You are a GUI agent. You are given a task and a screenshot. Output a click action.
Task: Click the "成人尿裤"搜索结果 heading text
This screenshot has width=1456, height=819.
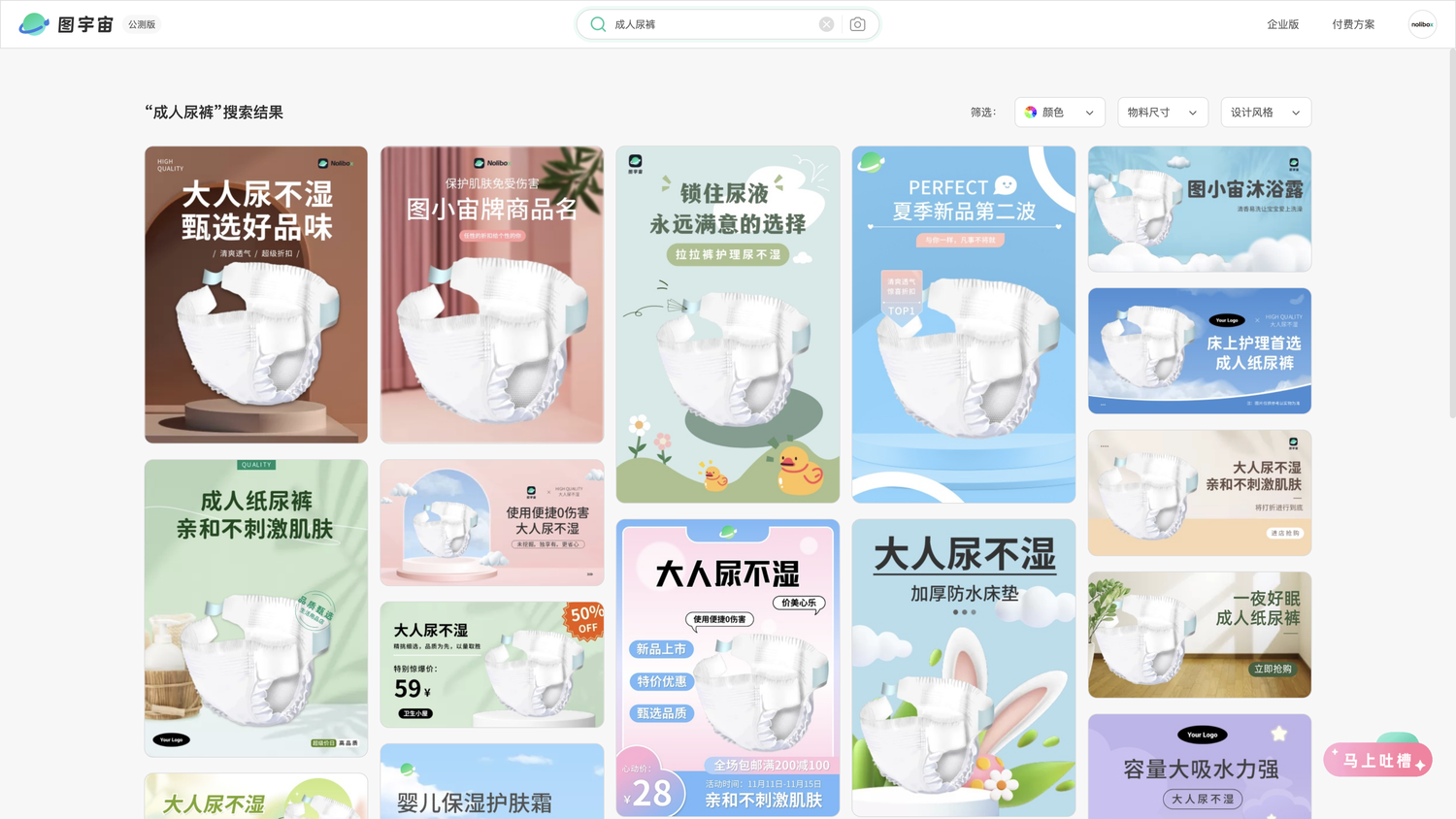click(215, 113)
